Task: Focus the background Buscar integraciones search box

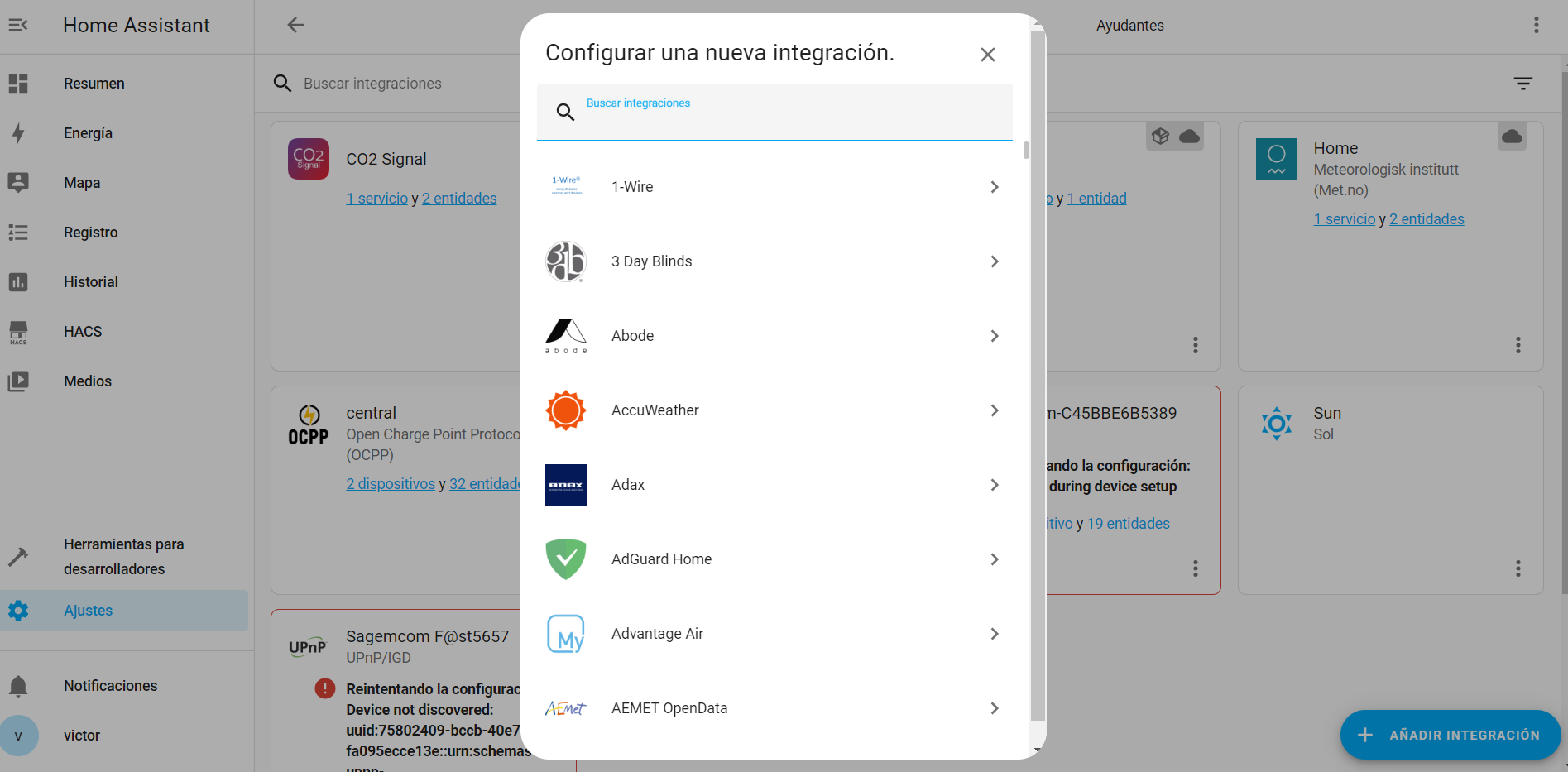Action: tap(396, 84)
